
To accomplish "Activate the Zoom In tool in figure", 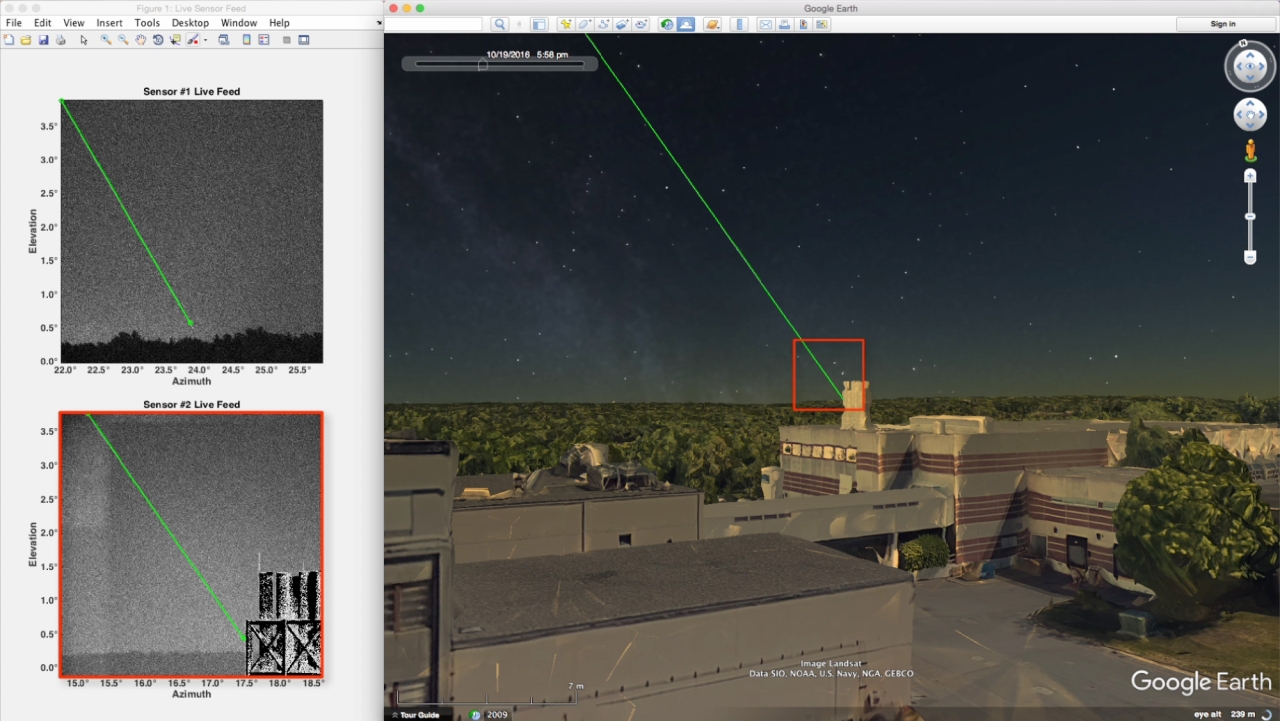I will pyautogui.click(x=106, y=40).
